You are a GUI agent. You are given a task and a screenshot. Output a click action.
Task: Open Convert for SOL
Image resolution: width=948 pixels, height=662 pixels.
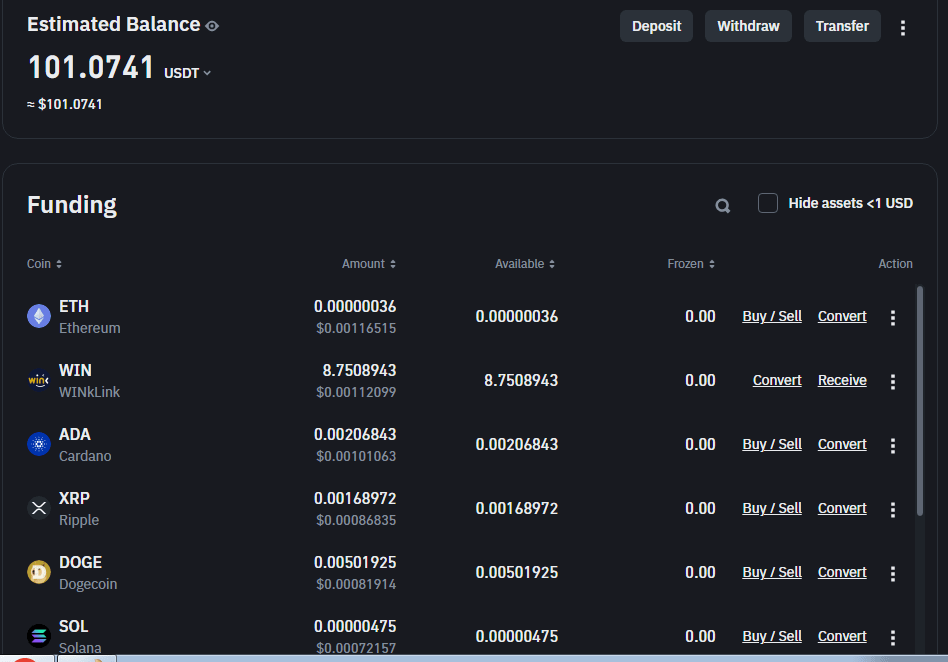(x=842, y=637)
